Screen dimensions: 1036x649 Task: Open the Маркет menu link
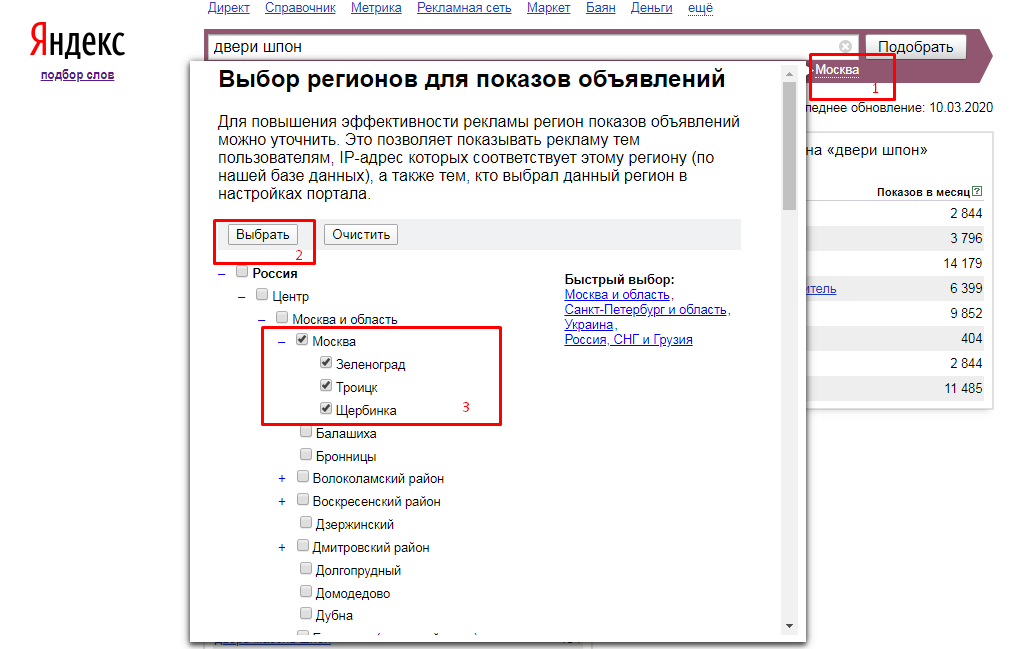pos(548,8)
